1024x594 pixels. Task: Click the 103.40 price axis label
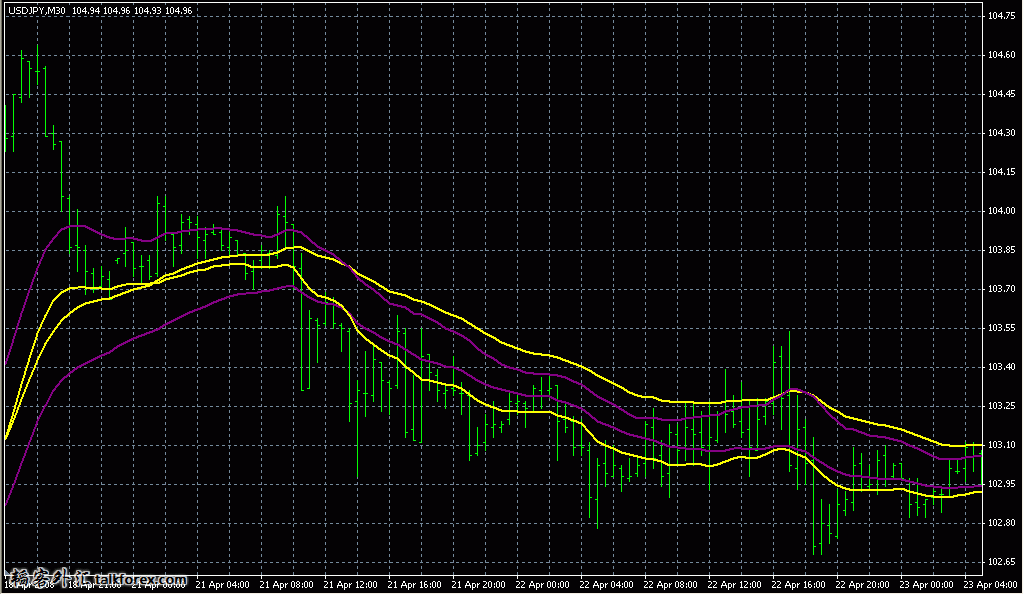1002,367
